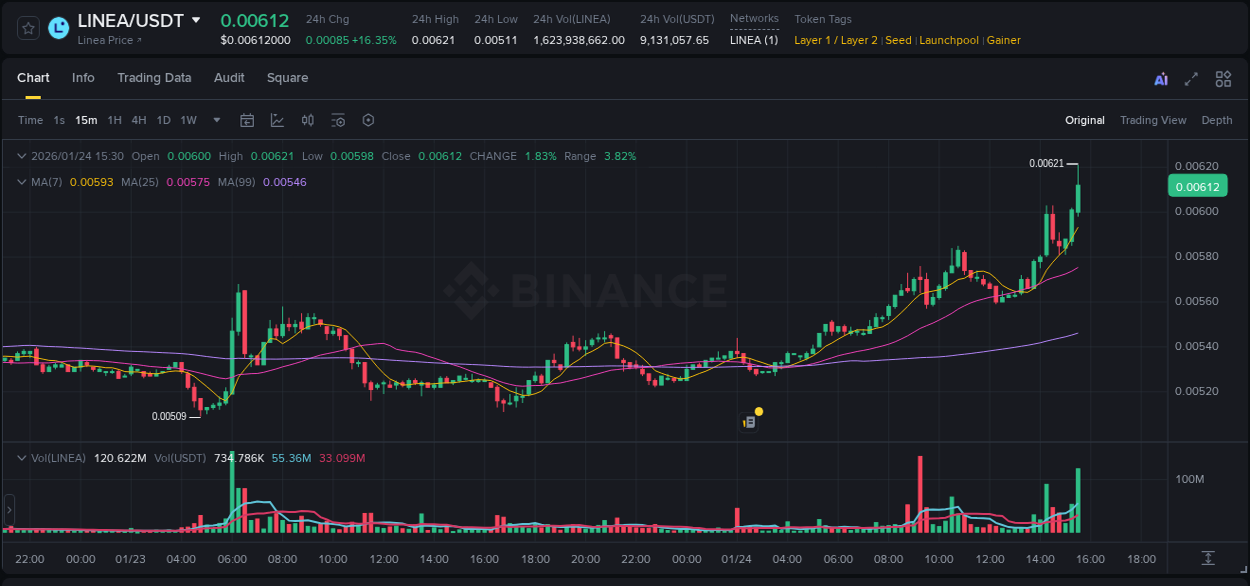Open chart settings via hexagon icon

(x=368, y=120)
